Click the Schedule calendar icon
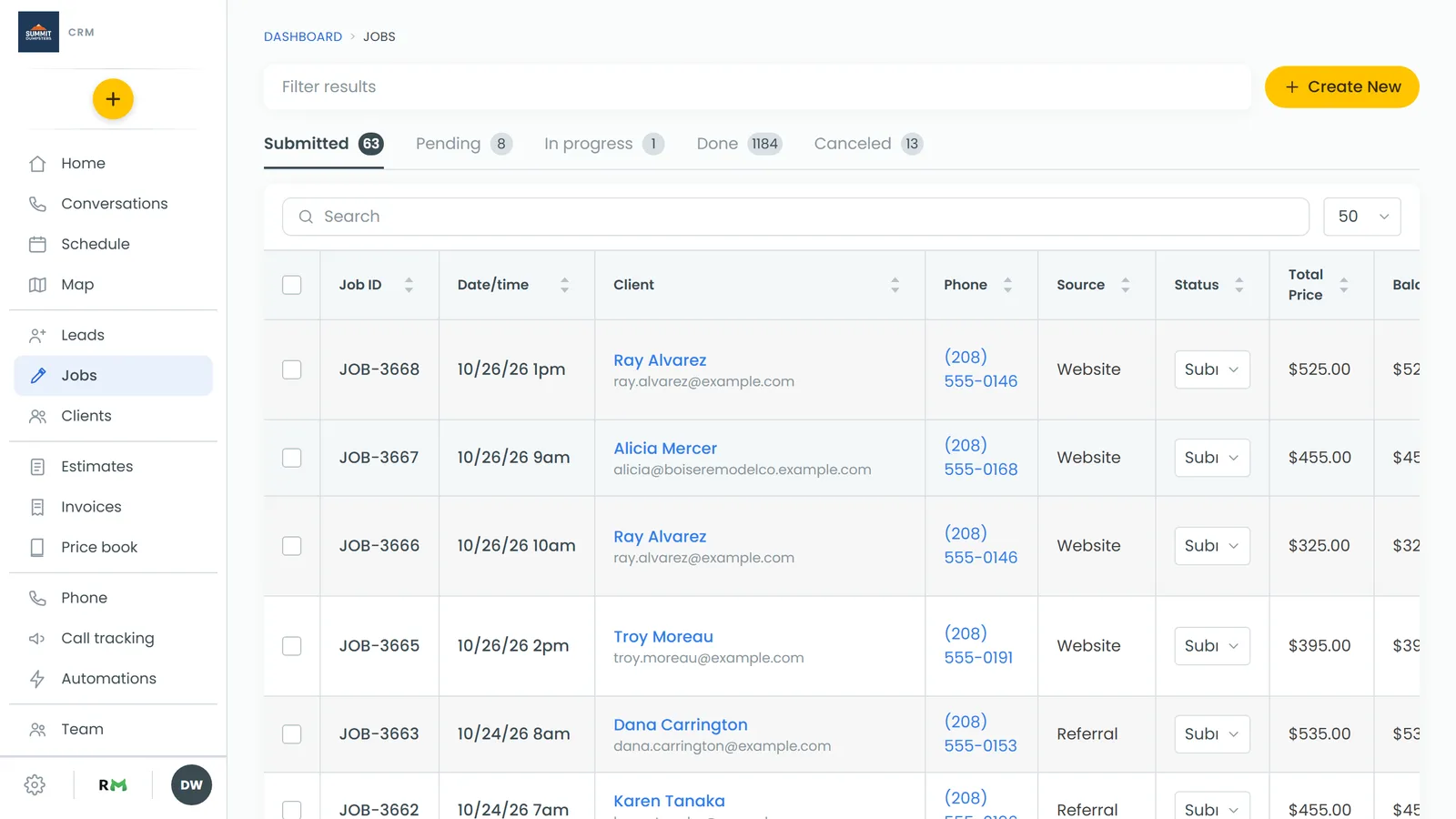Image resolution: width=1456 pixels, height=819 pixels. tap(37, 244)
